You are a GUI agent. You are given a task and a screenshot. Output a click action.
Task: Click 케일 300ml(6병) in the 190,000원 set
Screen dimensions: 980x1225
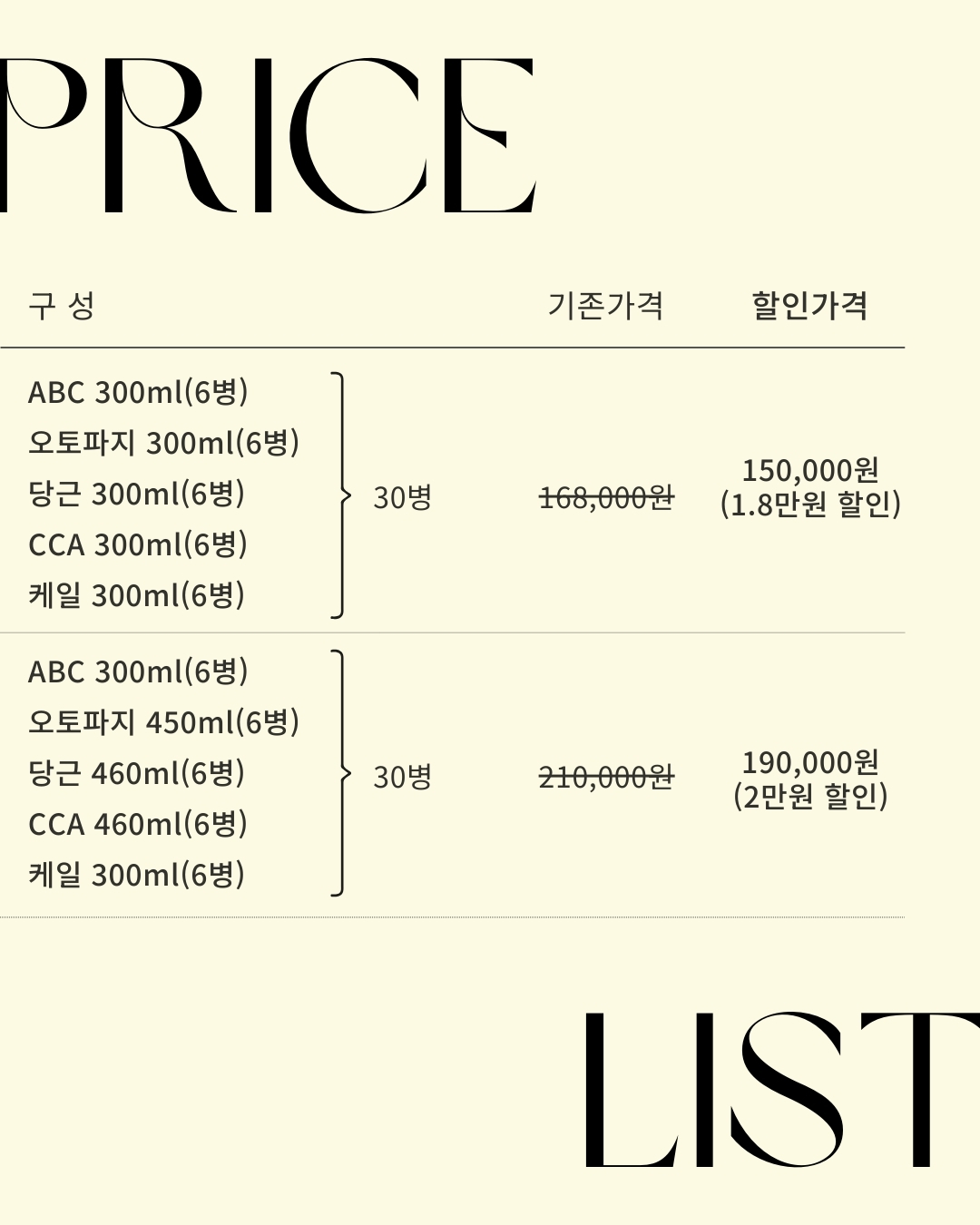tap(136, 875)
